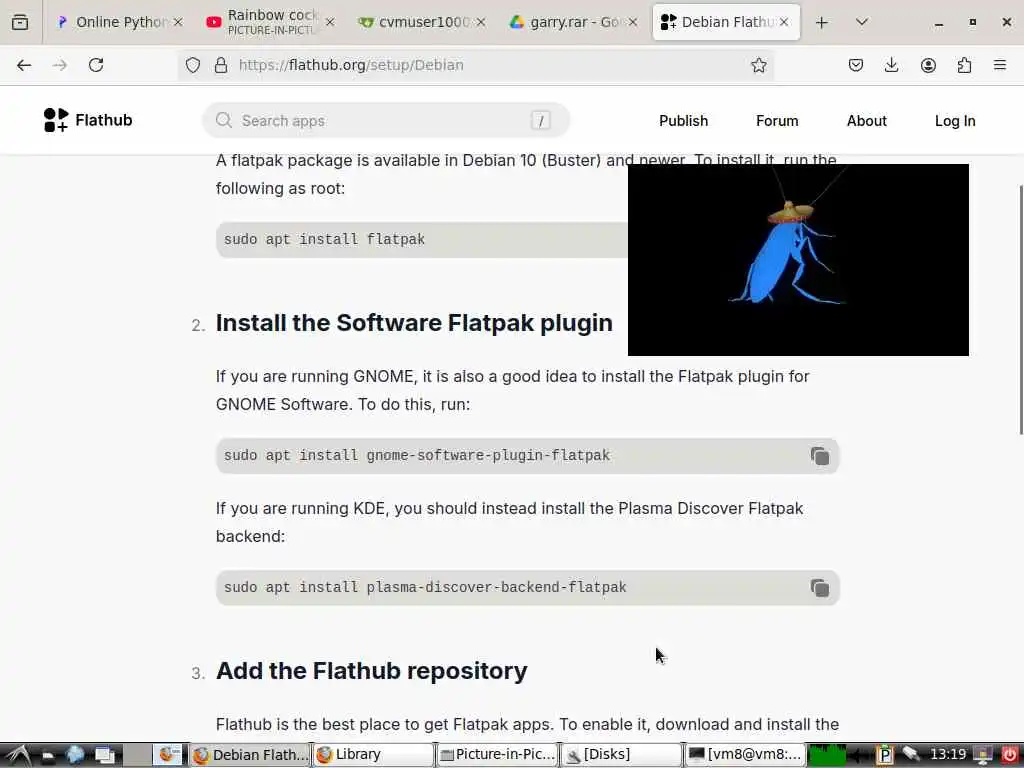Viewport: 1024px width, 768px height.
Task: Open the Firefox downloads panel
Action: pos(891,65)
